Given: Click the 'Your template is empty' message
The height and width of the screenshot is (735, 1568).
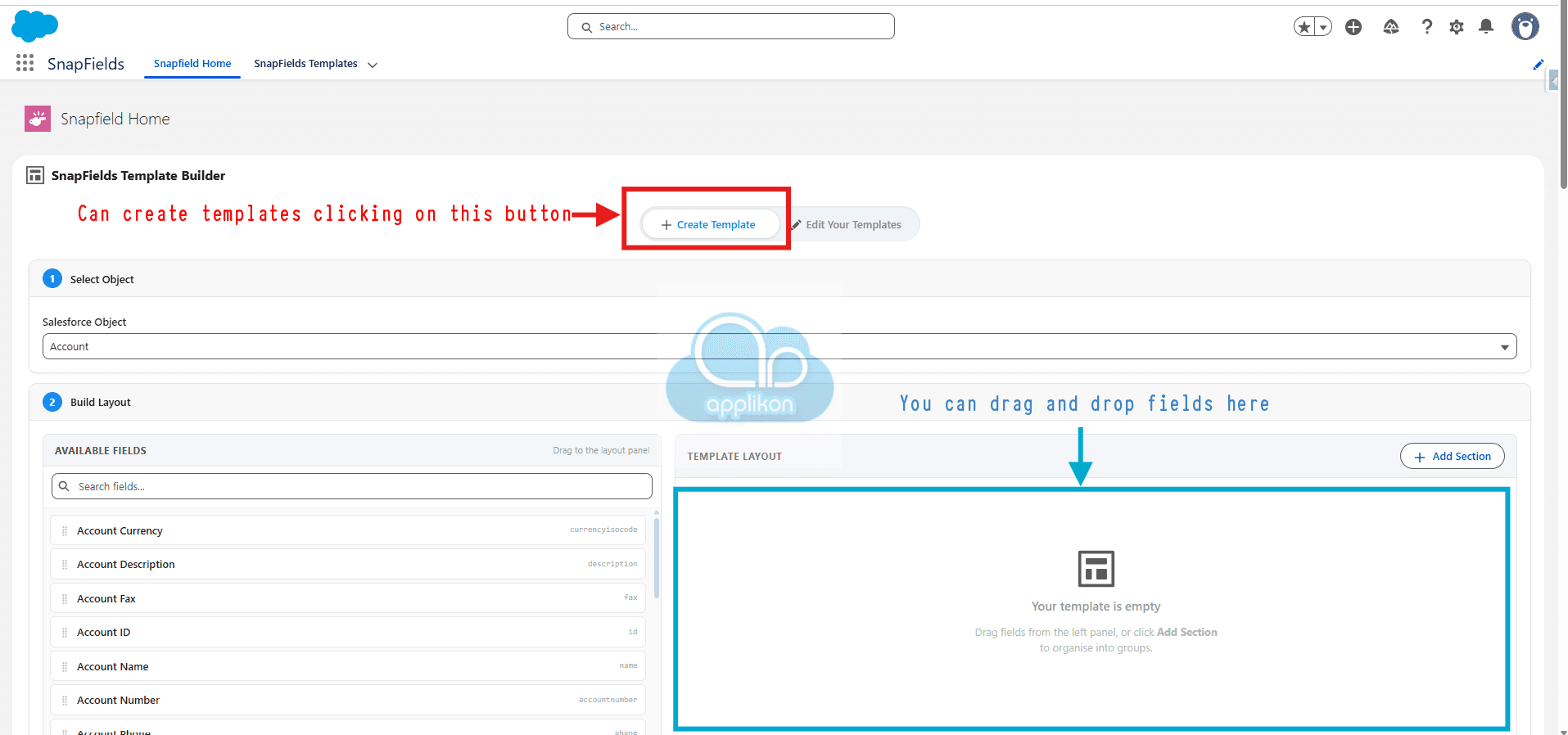Looking at the screenshot, I should point(1096,606).
